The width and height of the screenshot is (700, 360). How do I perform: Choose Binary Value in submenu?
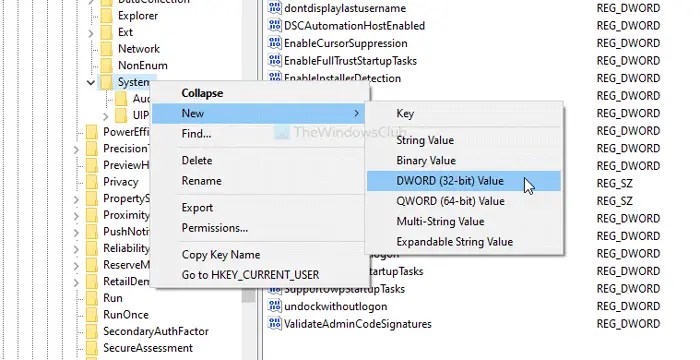point(463,160)
